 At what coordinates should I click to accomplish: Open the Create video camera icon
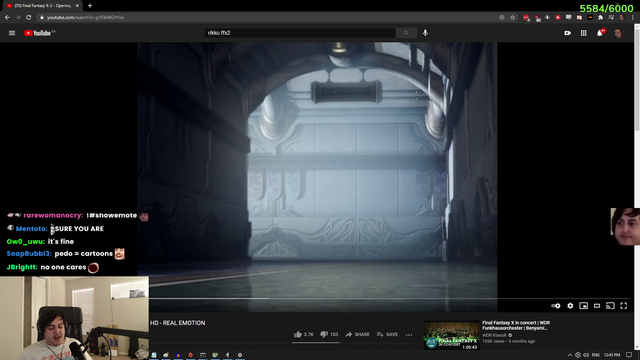(x=568, y=33)
